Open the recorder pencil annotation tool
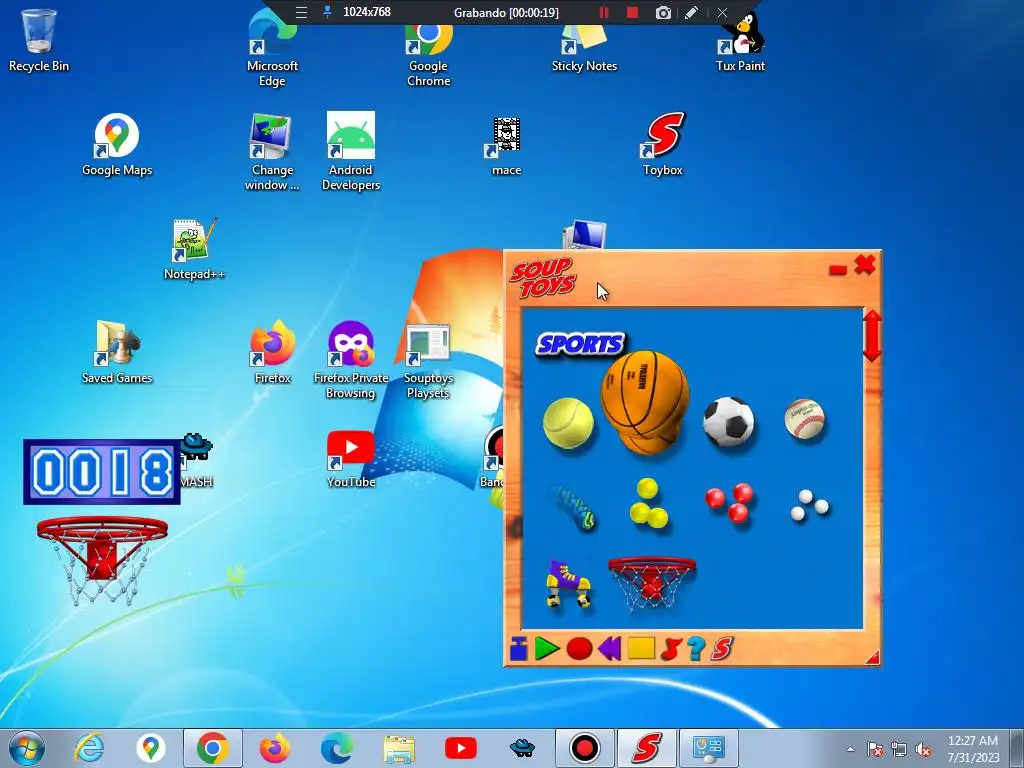This screenshot has width=1024, height=768. click(692, 12)
